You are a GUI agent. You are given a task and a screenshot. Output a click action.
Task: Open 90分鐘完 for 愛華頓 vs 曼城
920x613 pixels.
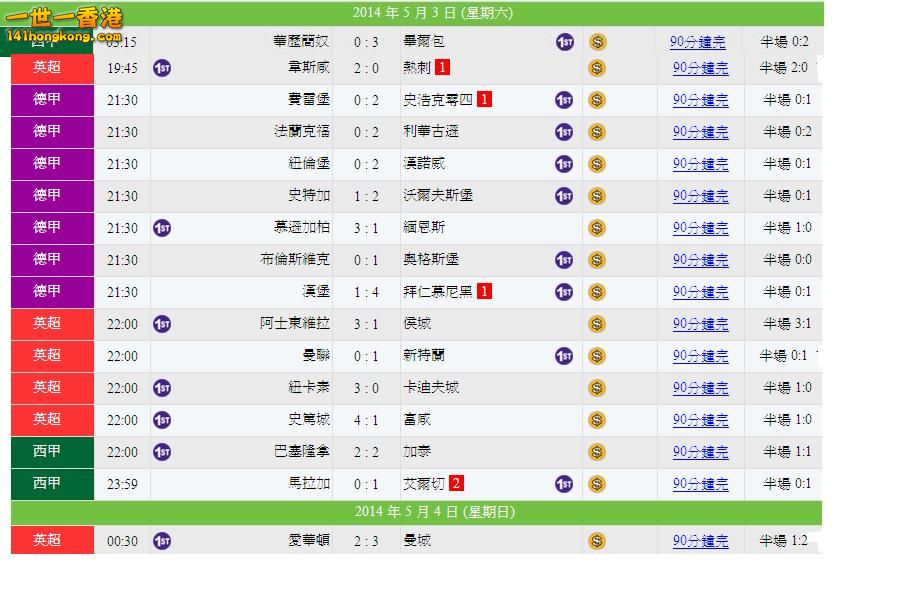pos(701,541)
